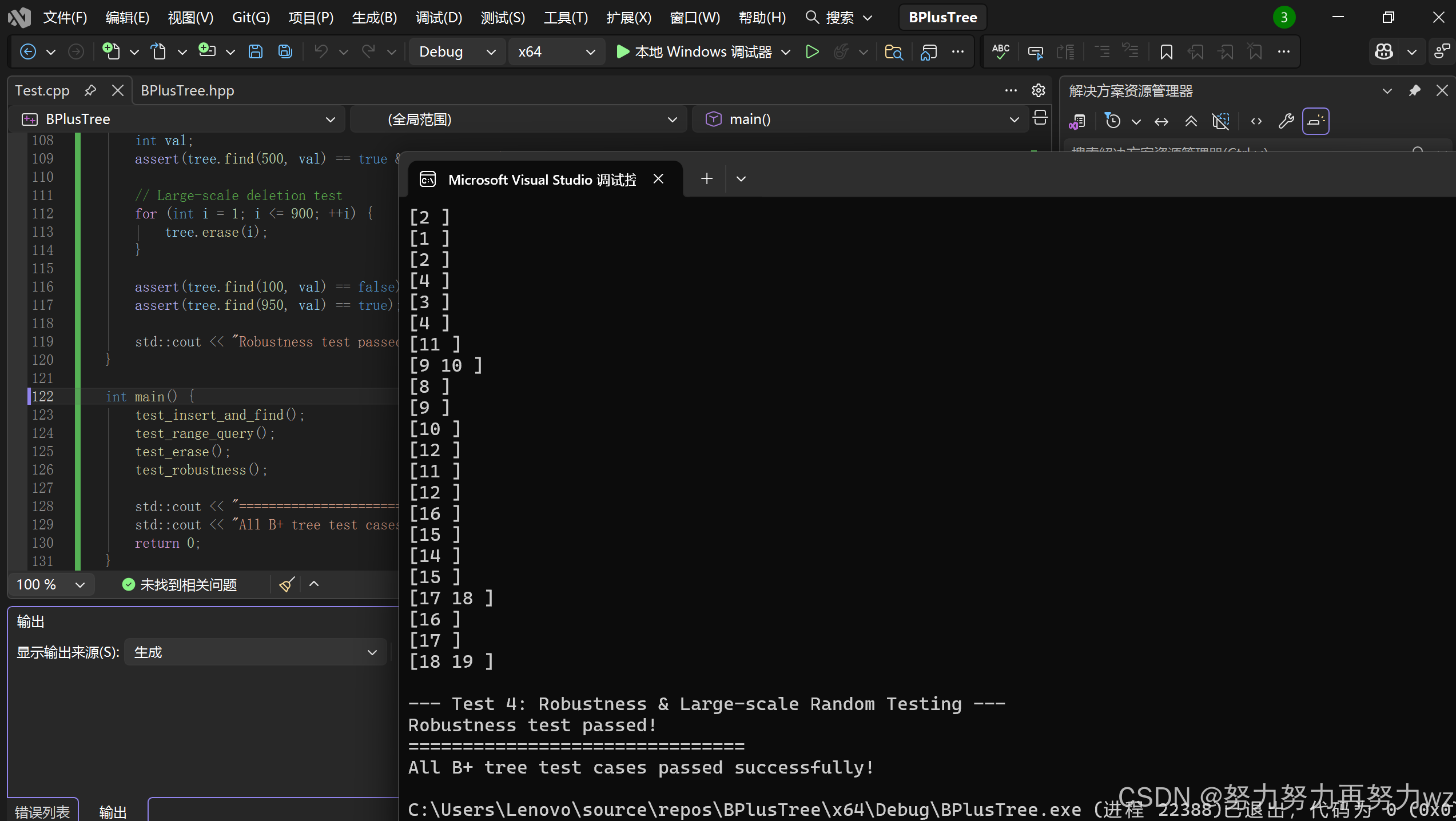Click the wrench properties icon in Solution Explorer
This screenshot has height=821, width=1456.
(1286, 121)
